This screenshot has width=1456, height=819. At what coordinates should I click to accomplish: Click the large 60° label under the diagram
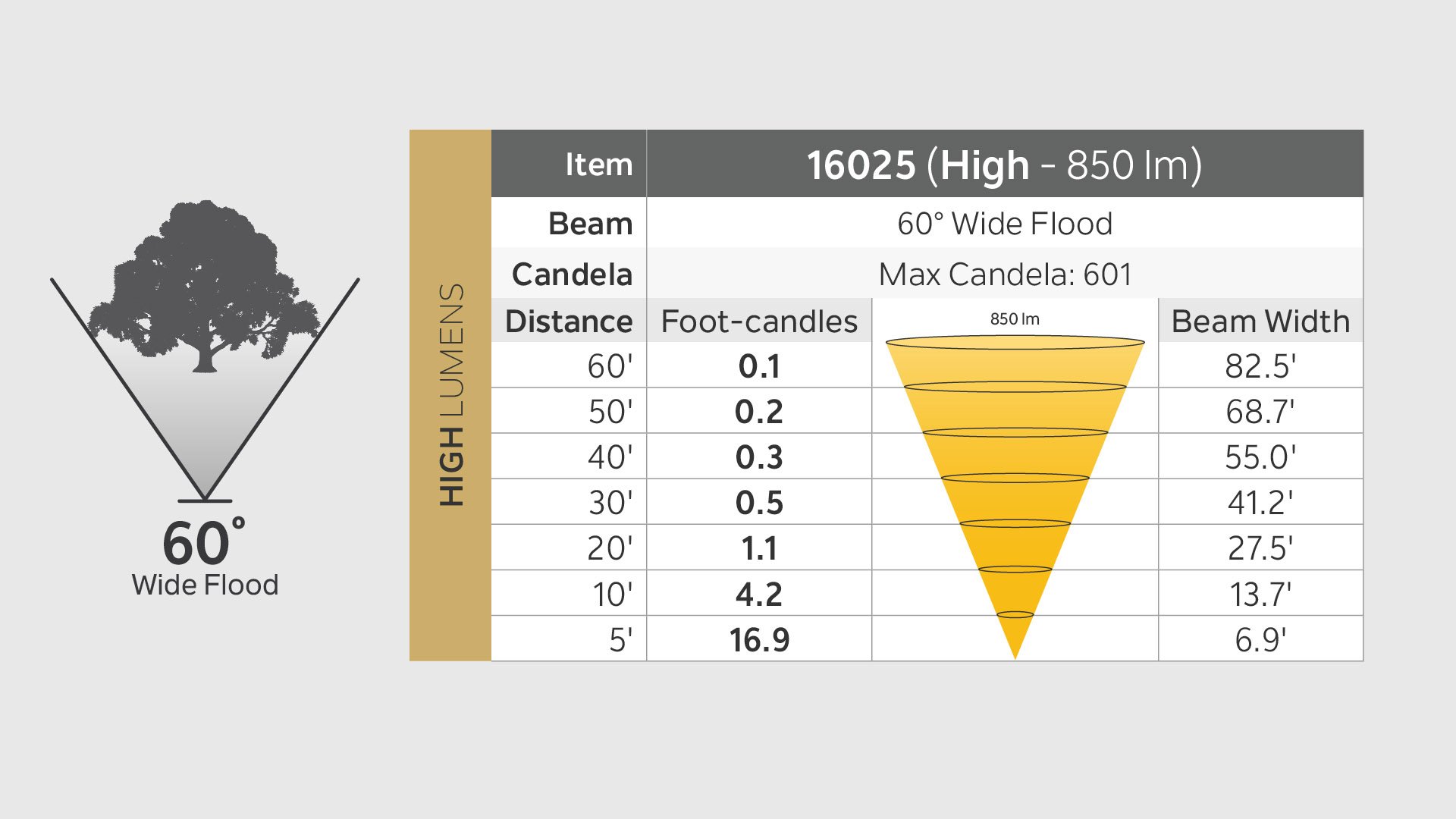click(203, 541)
